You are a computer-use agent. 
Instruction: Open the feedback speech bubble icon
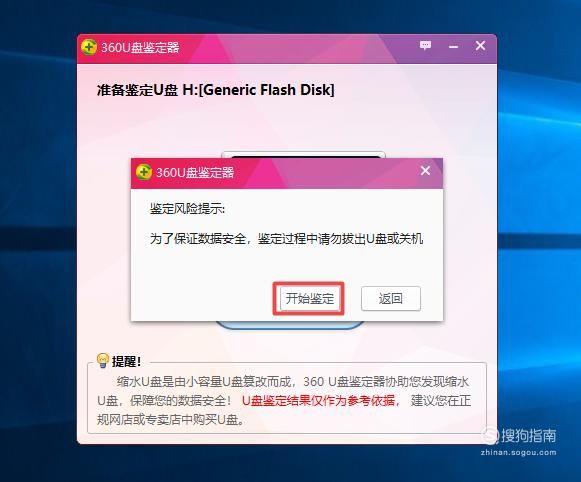pos(425,46)
